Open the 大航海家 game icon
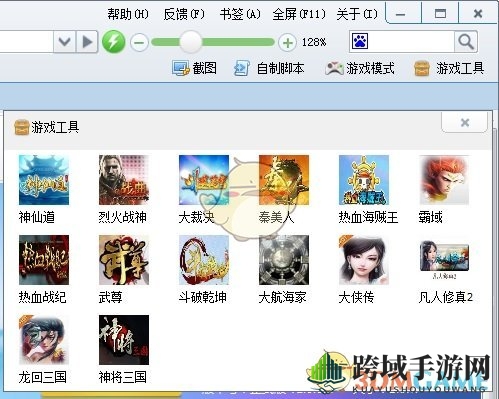Screen dimensions: 499x399 [284, 260]
